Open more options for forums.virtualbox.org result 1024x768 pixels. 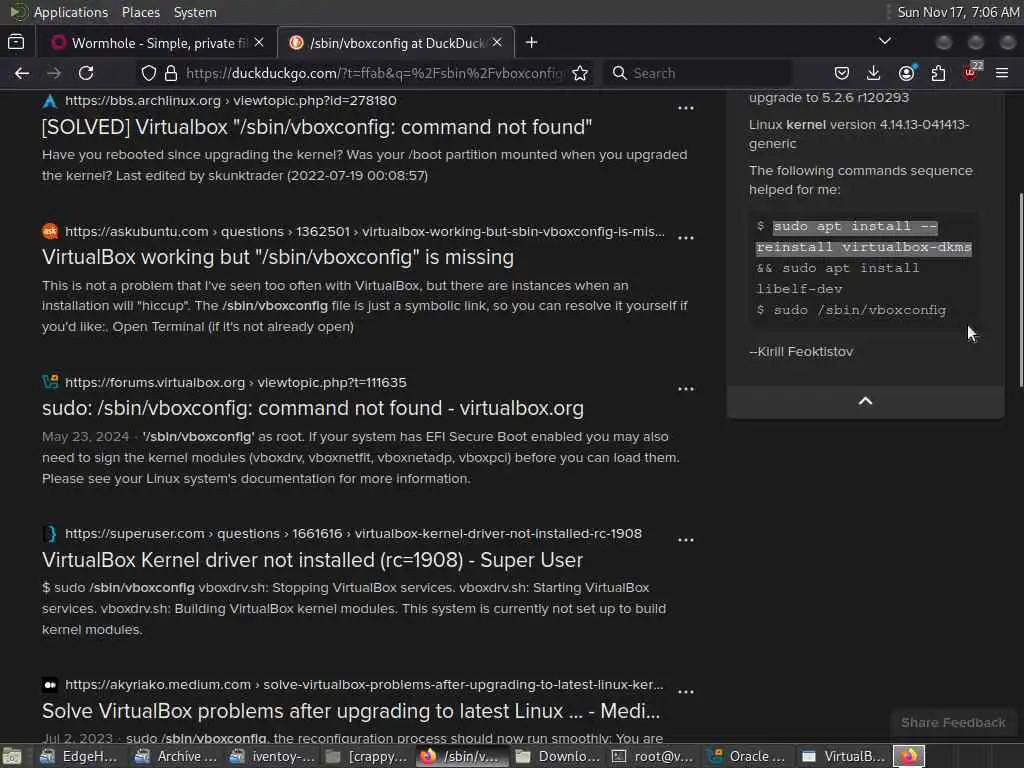click(x=686, y=389)
